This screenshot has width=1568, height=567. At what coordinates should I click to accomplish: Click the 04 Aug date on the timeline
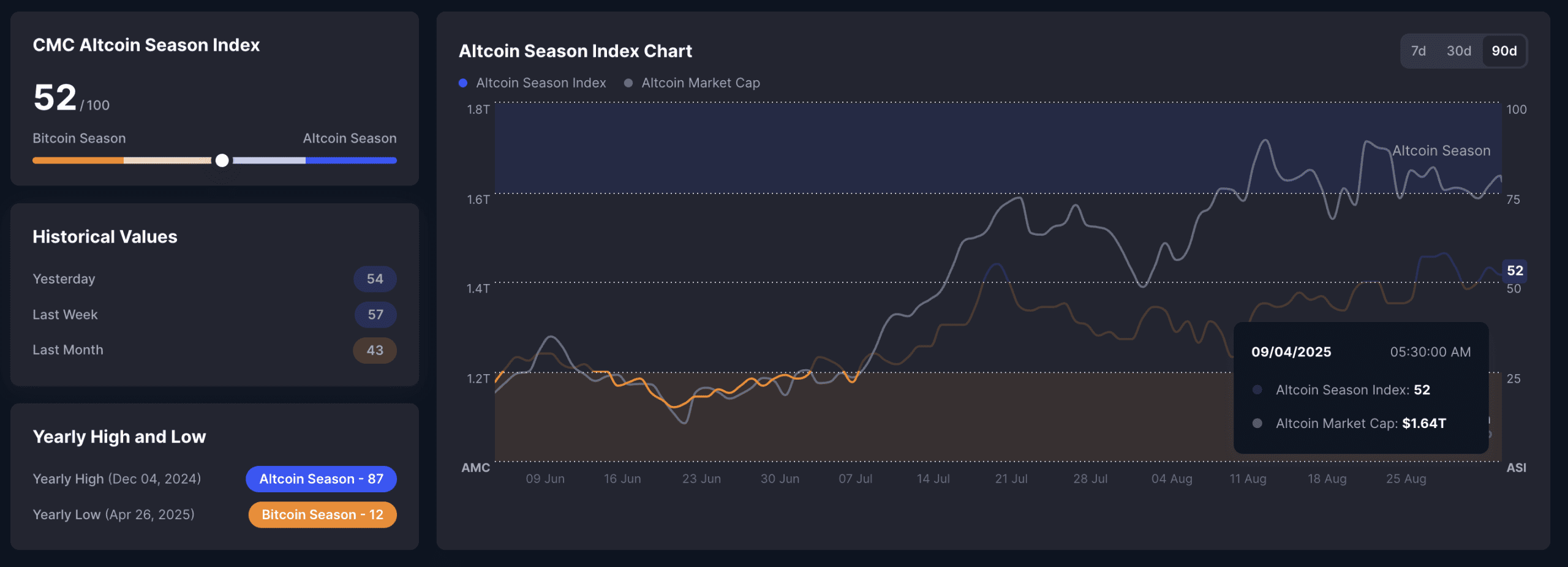click(1171, 479)
